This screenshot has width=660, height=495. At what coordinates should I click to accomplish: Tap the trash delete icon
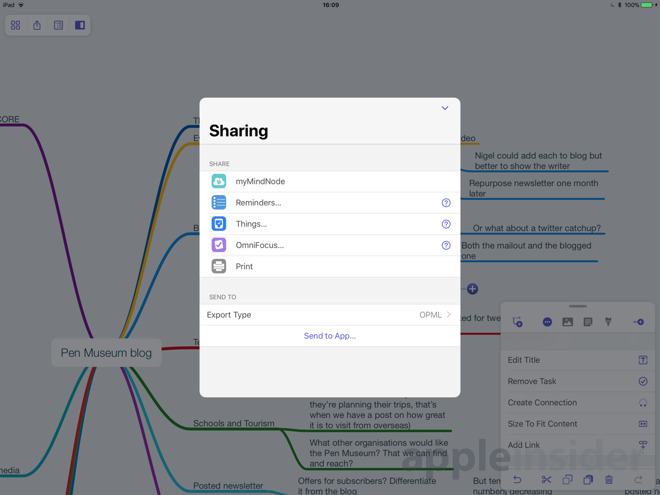pyautogui.click(x=609, y=479)
